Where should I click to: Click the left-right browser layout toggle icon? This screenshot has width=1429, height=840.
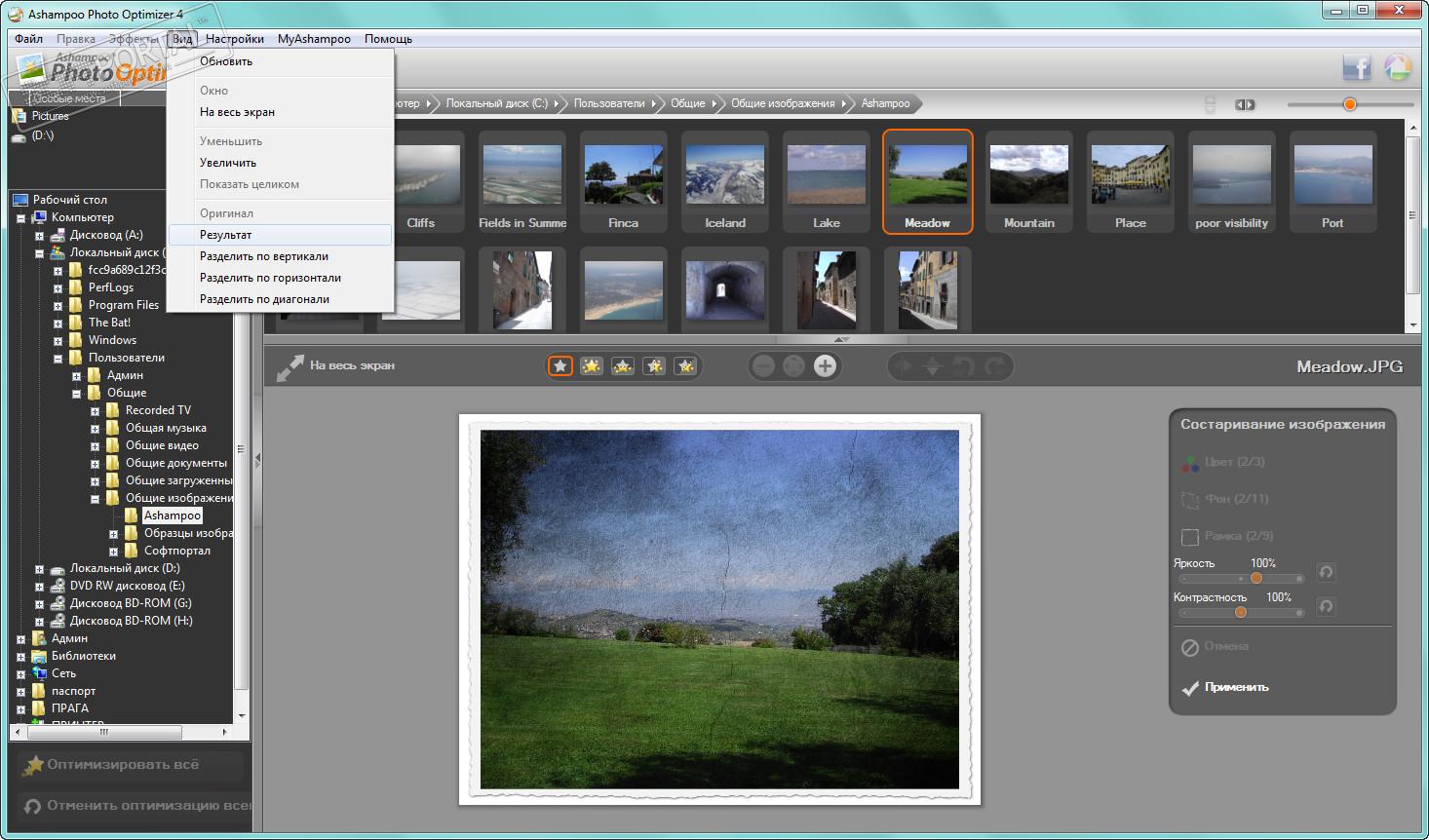[x=1245, y=104]
